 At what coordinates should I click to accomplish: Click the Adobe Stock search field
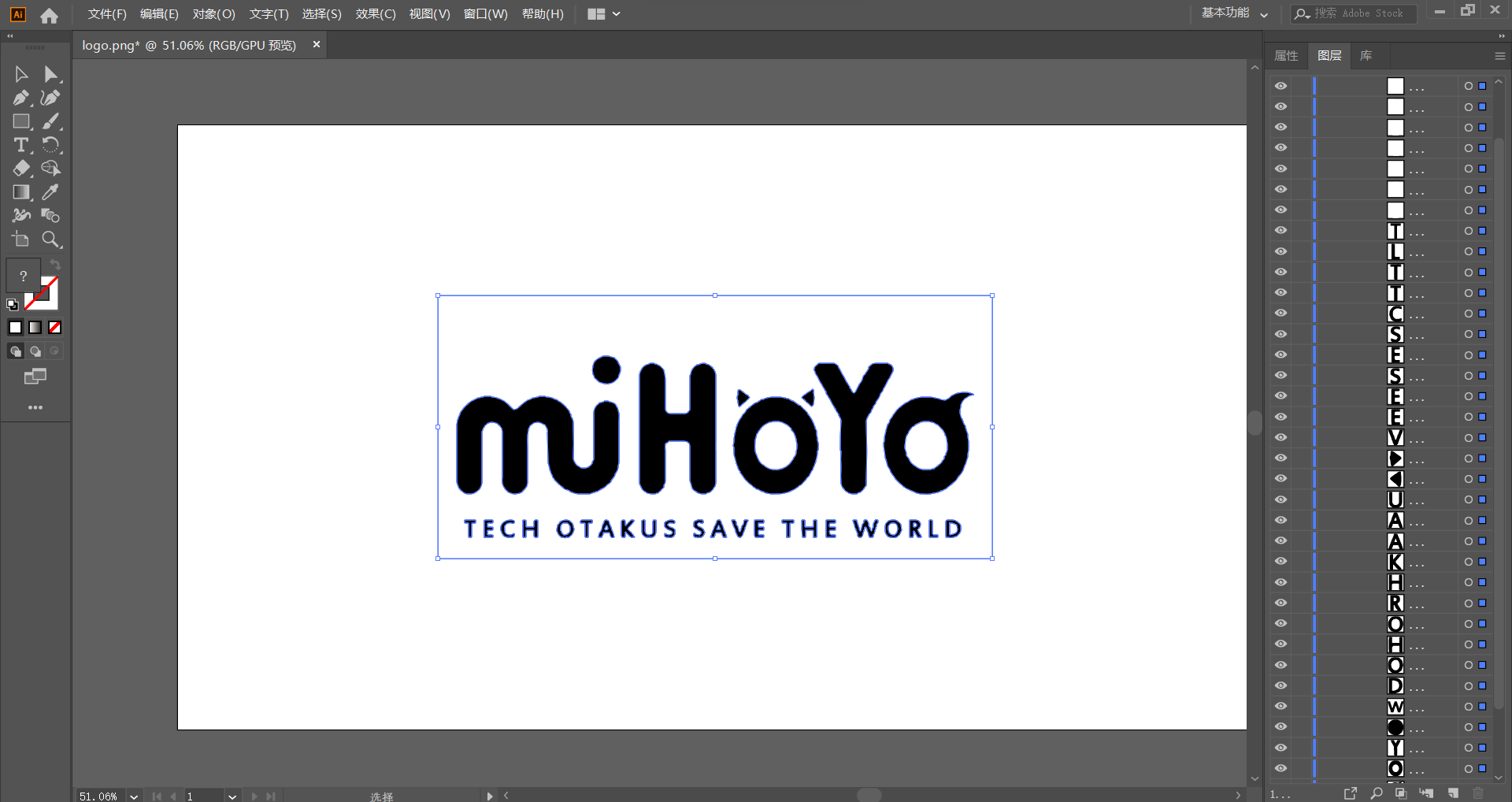(1354, 13)
